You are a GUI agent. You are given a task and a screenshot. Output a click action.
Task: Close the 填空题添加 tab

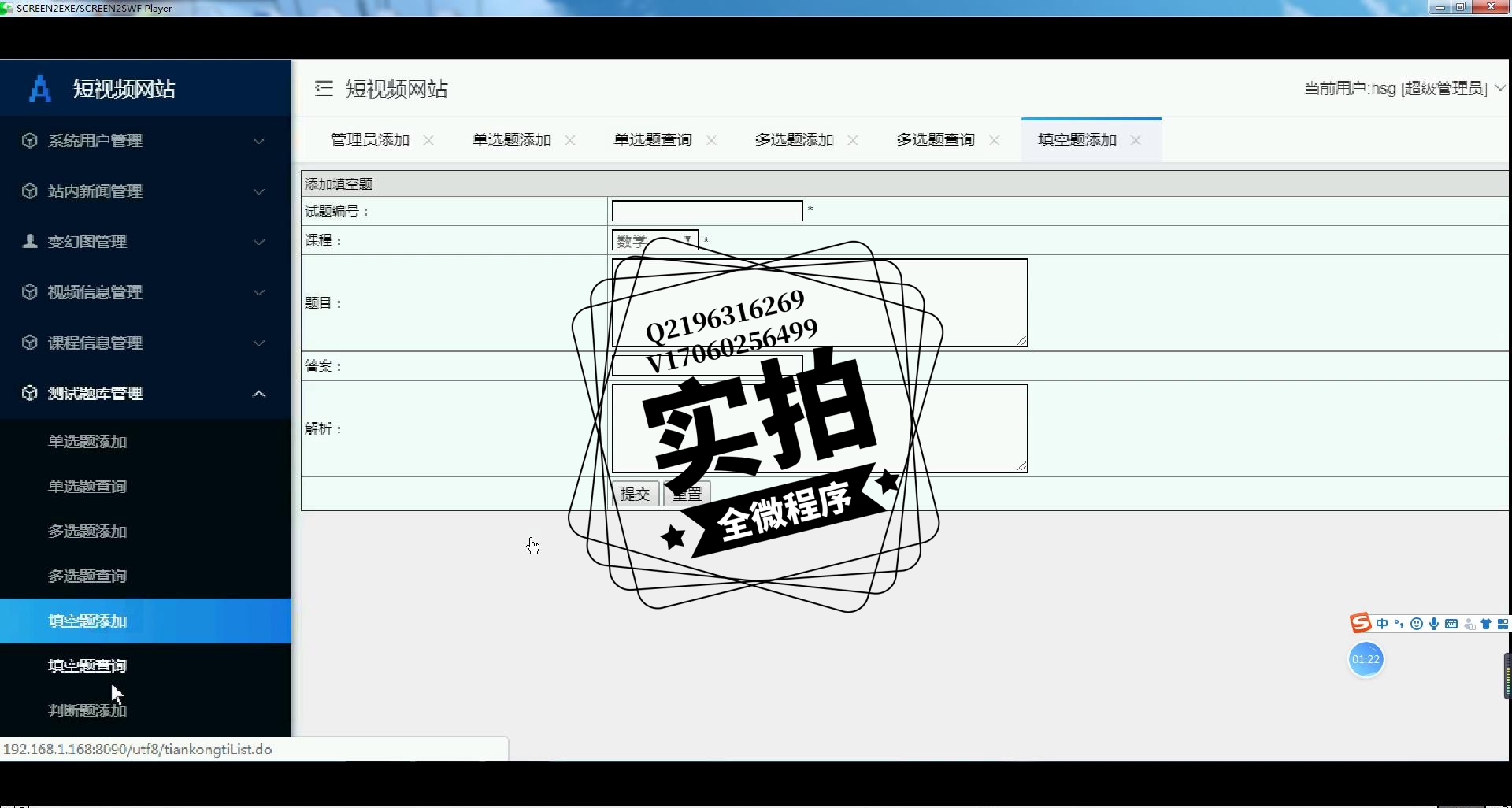click(x=1136, y=140)
